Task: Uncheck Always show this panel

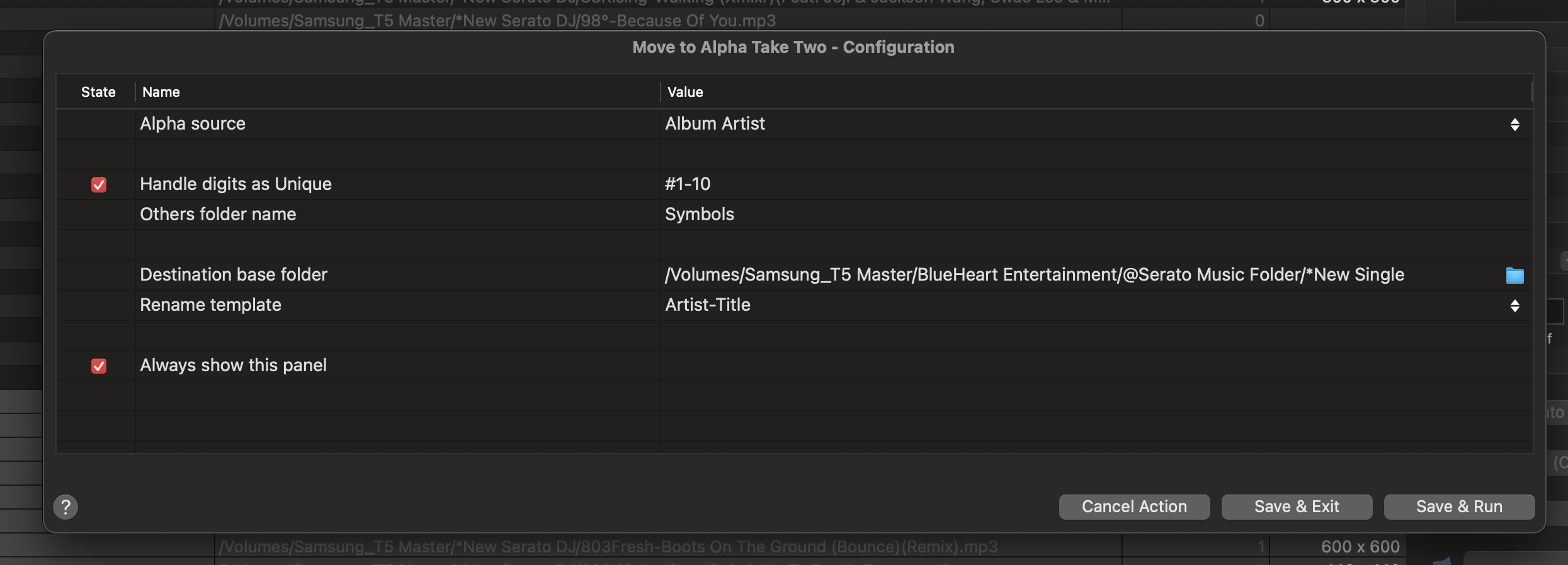Action: (99, 366)
